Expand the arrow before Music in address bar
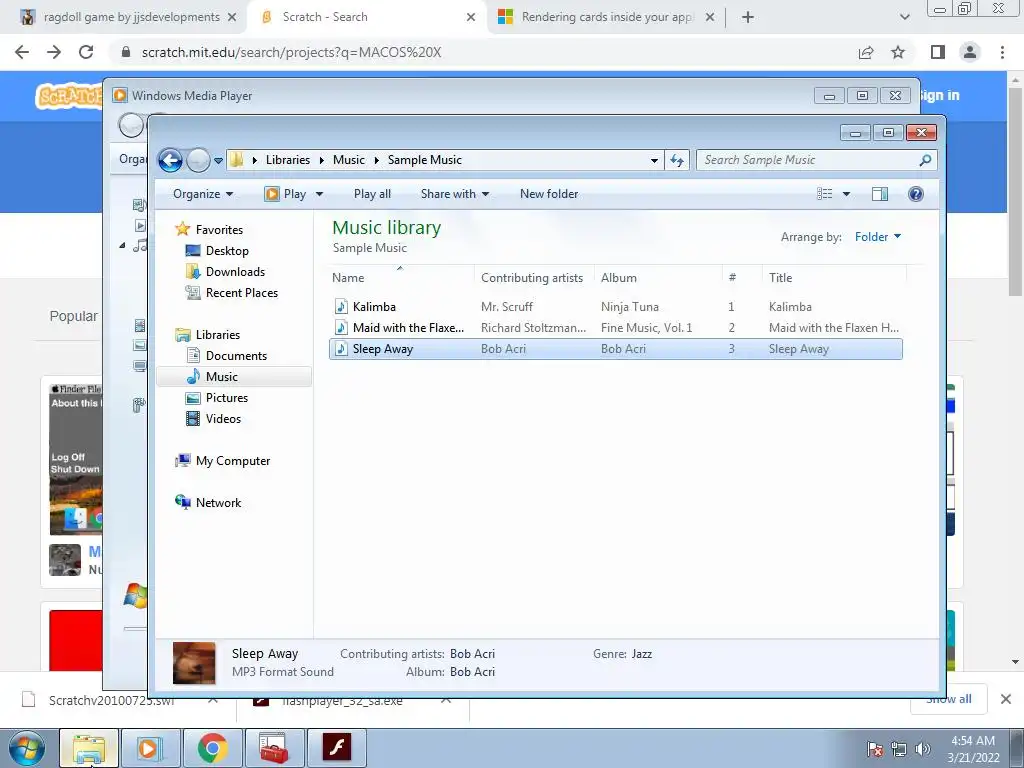This screenshot has height=768, width=1024. [x=321, y=160]
